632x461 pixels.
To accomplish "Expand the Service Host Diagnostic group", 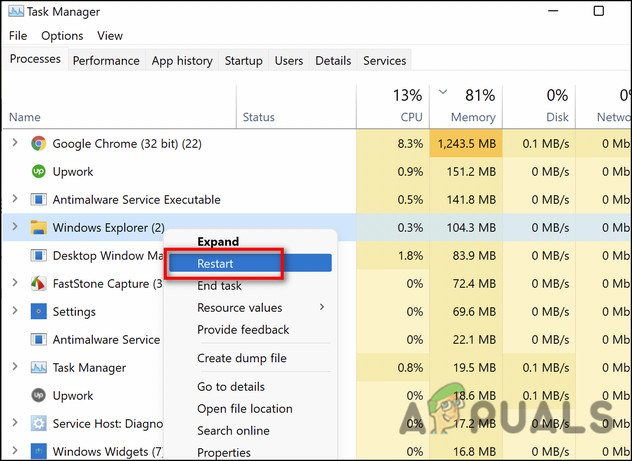I will [x=15, y=423].
